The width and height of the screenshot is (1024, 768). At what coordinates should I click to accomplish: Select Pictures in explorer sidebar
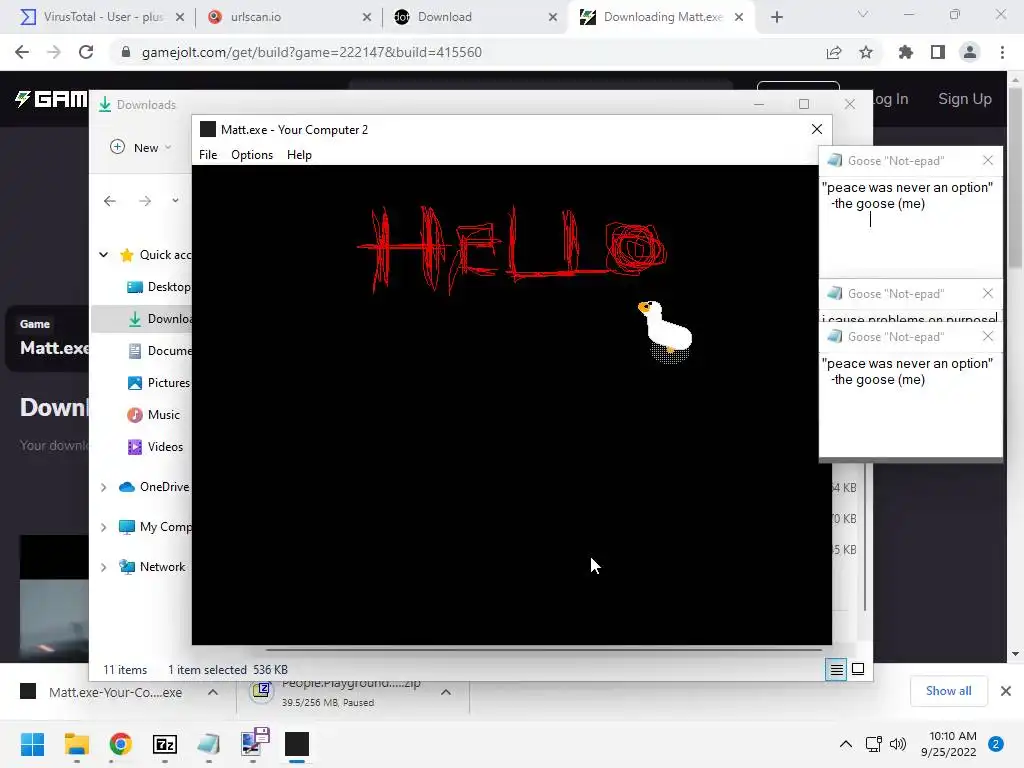click(x=159, y=383)
